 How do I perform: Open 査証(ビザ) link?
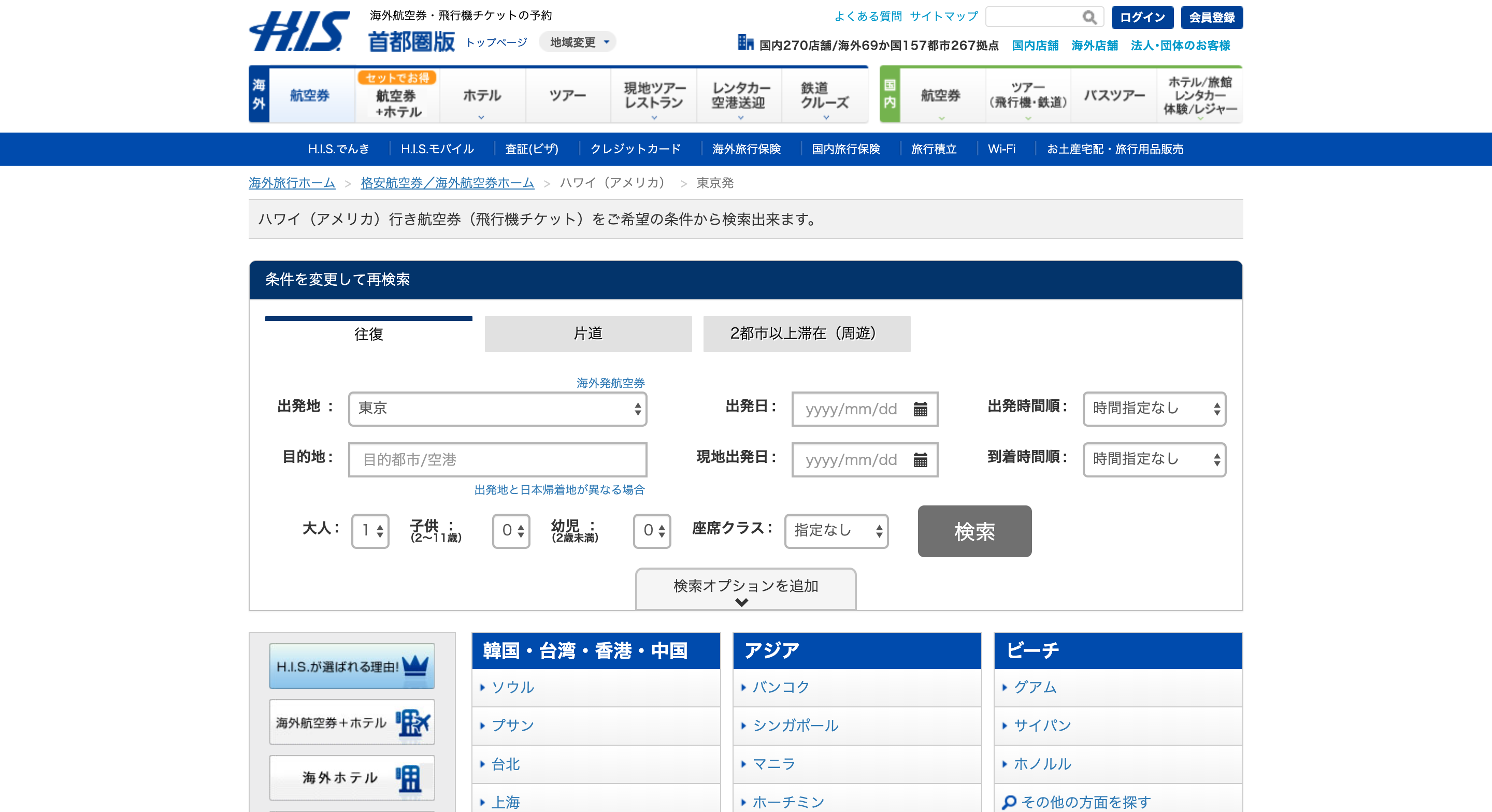[x=532, y=149]
